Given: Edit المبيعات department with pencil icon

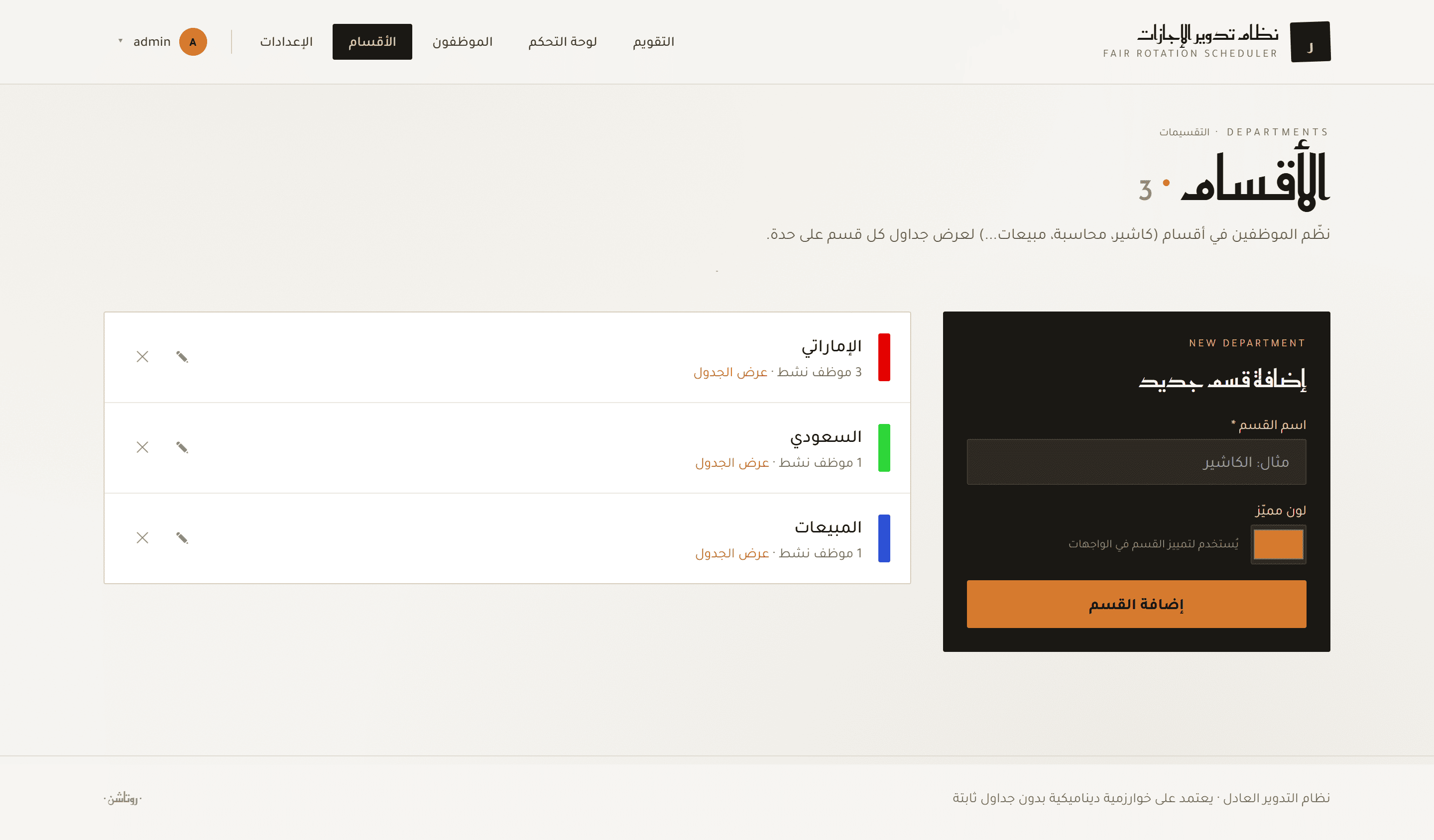Looking at the screenshot, I should (x=182, y=537).
